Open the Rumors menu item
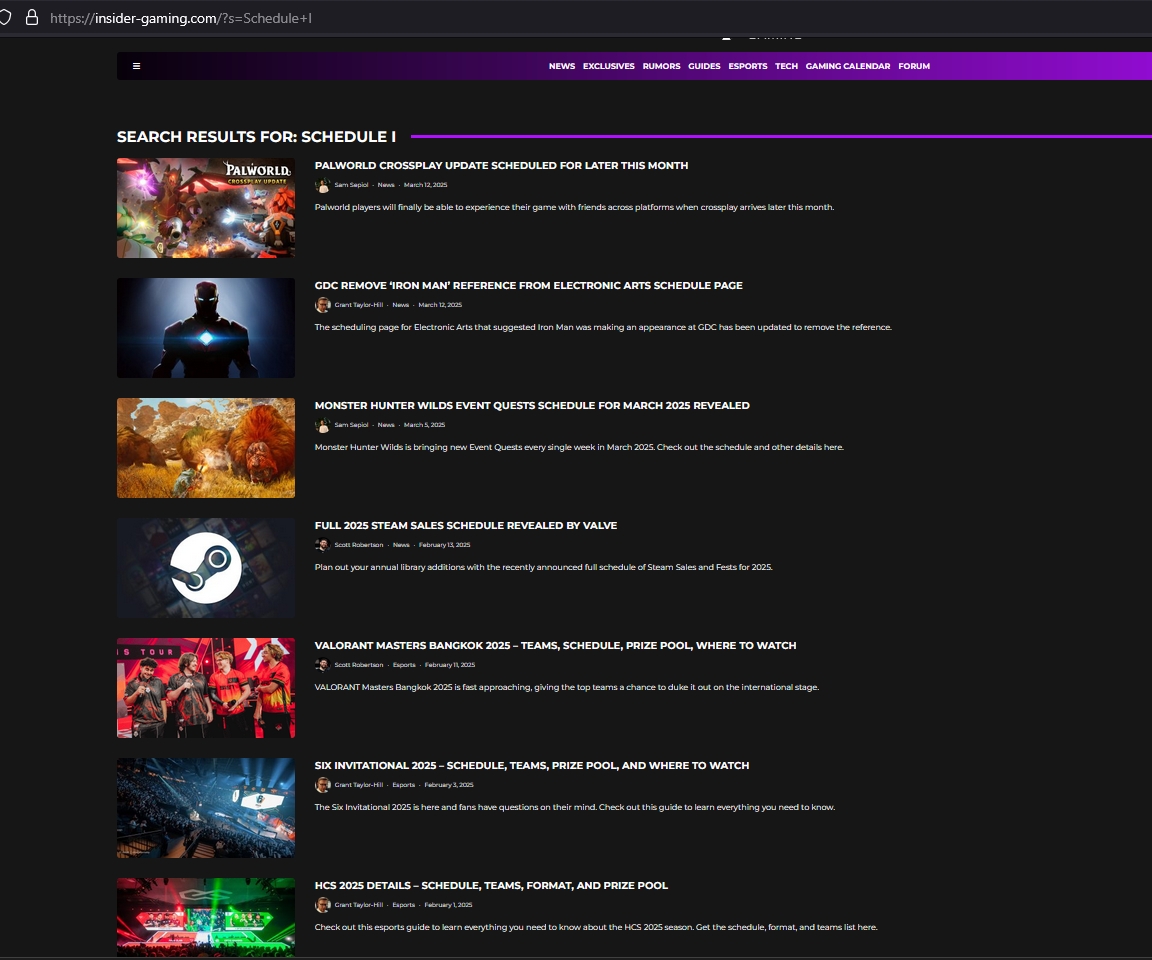Image resolution: width=1152 pixels, height=960 pixels. point(661,66)
